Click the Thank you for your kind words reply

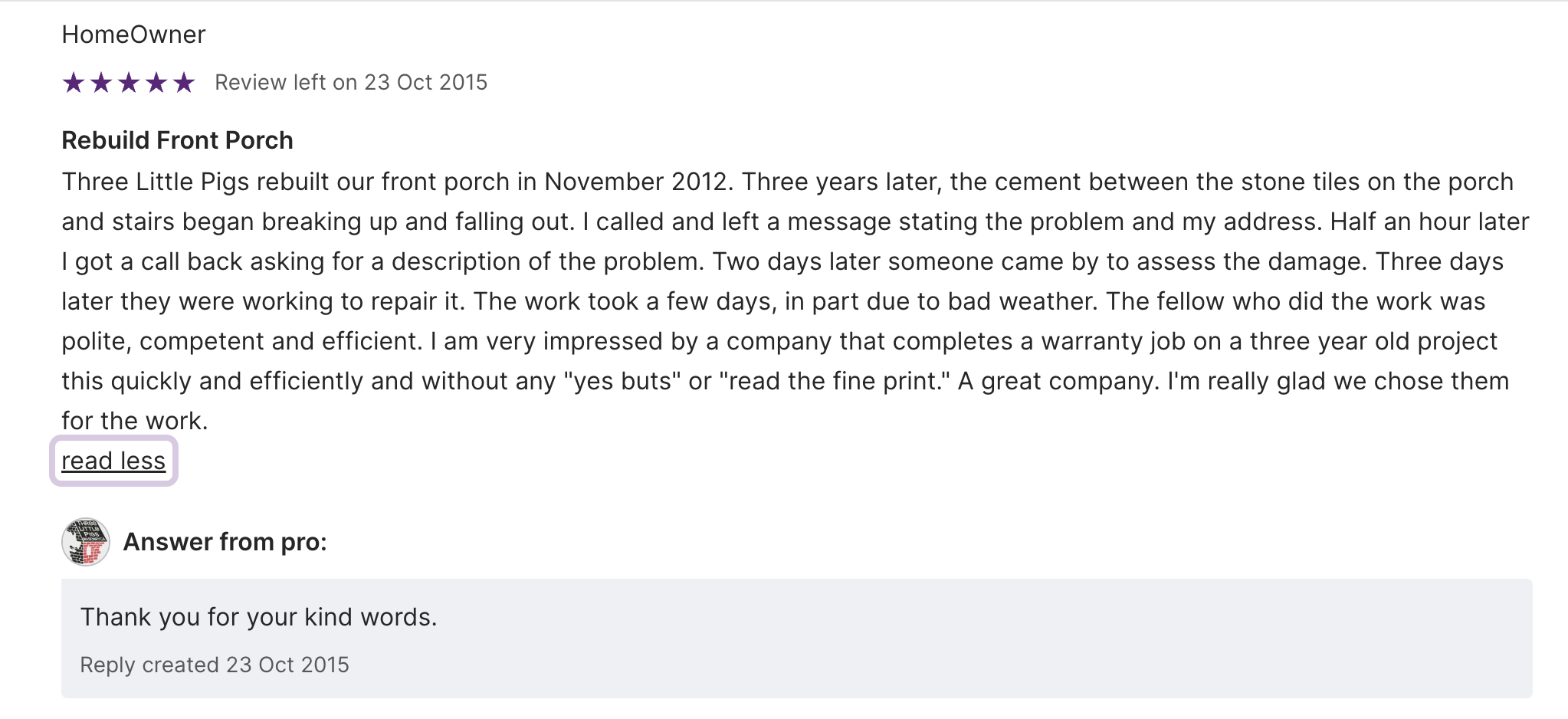coord(258,617)
